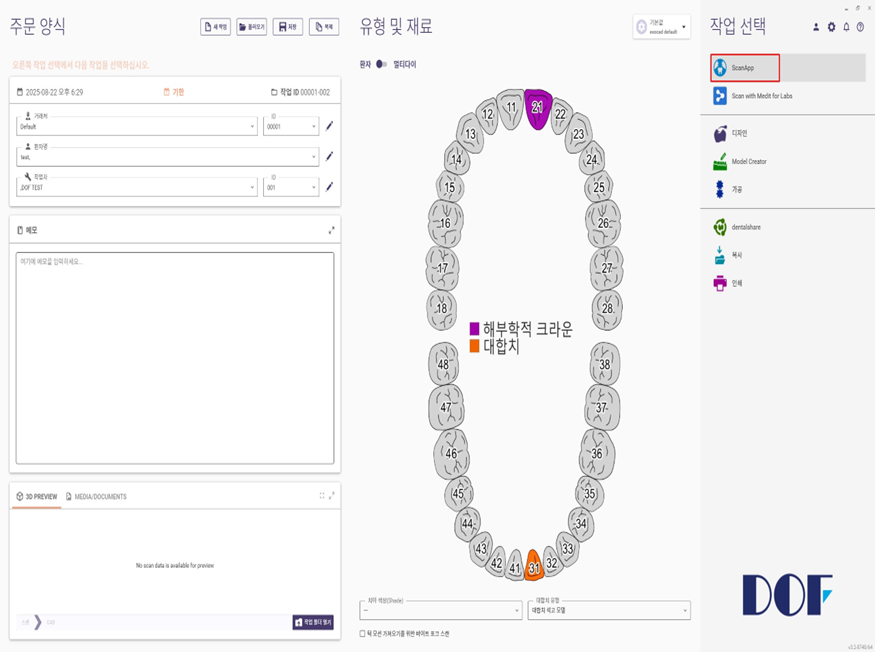The height and width of the screenshot is (652, 875).
Task: Click the 저장 (save) button
Action: pos(287,27)
